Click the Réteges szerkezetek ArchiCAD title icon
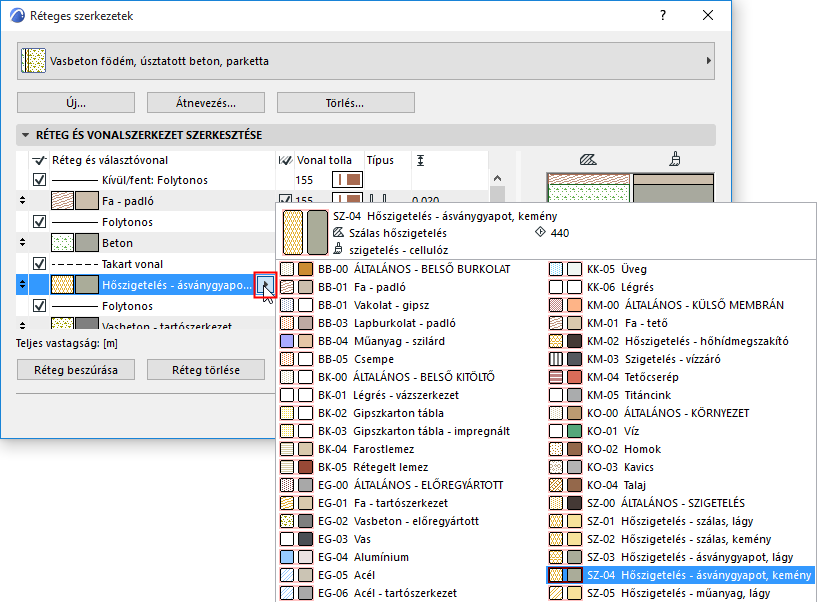The width and height of the screenshot is (817, 602). (17, 16)
